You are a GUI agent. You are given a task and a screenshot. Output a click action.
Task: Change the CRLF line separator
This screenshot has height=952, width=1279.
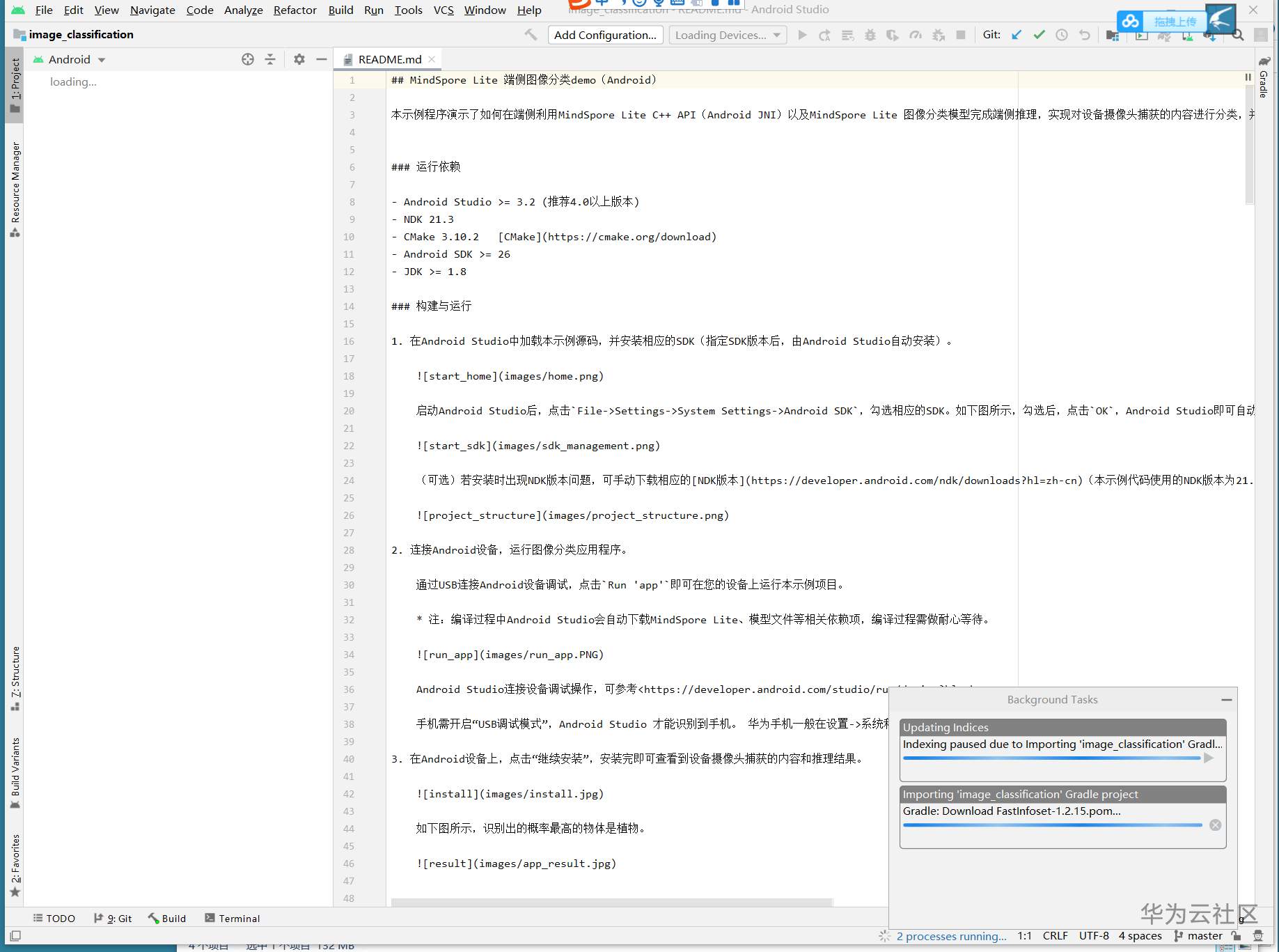pos(1056,936)
